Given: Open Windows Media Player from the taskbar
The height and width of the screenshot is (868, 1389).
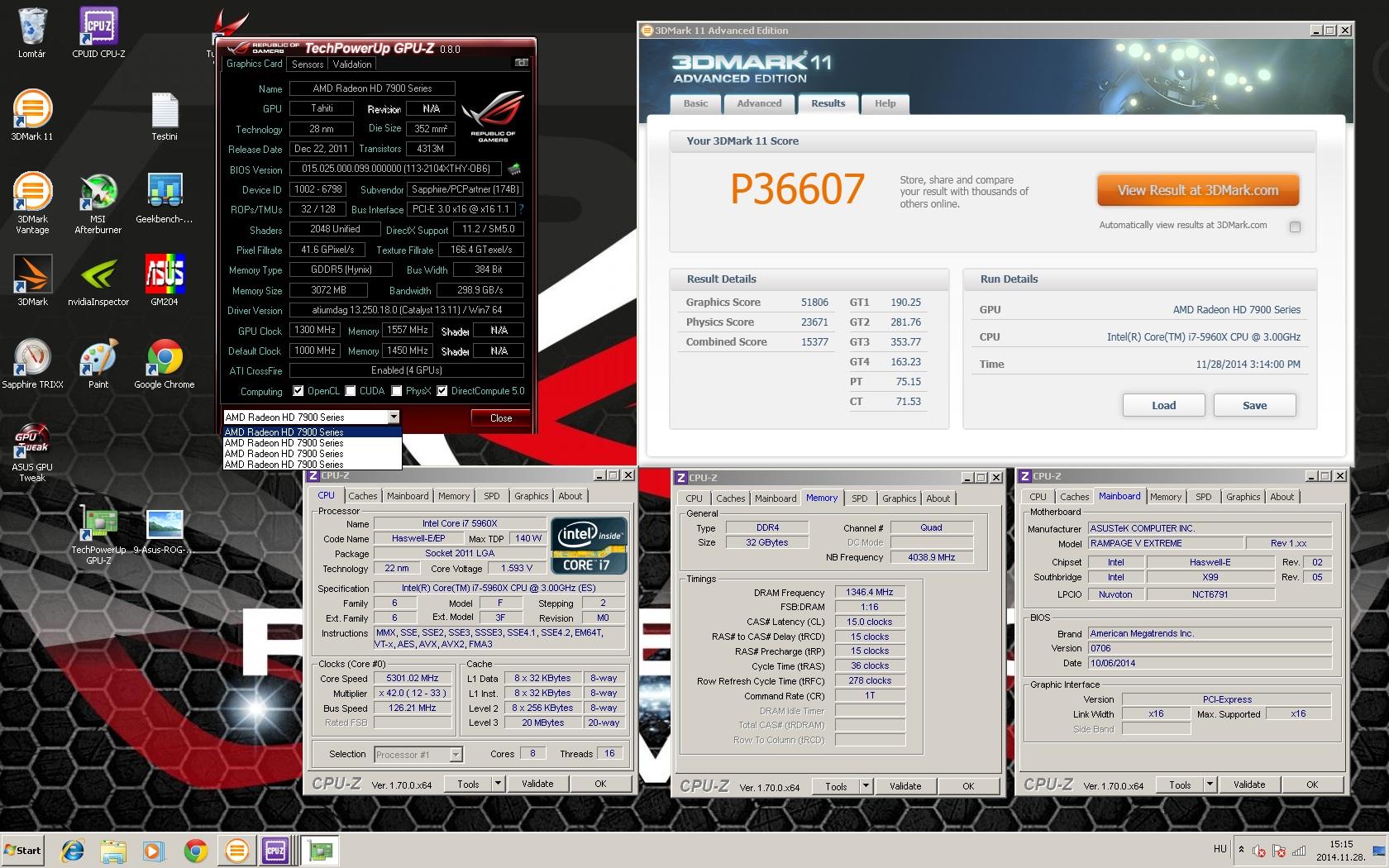Looking at the screenshot, I should (154, 850).
